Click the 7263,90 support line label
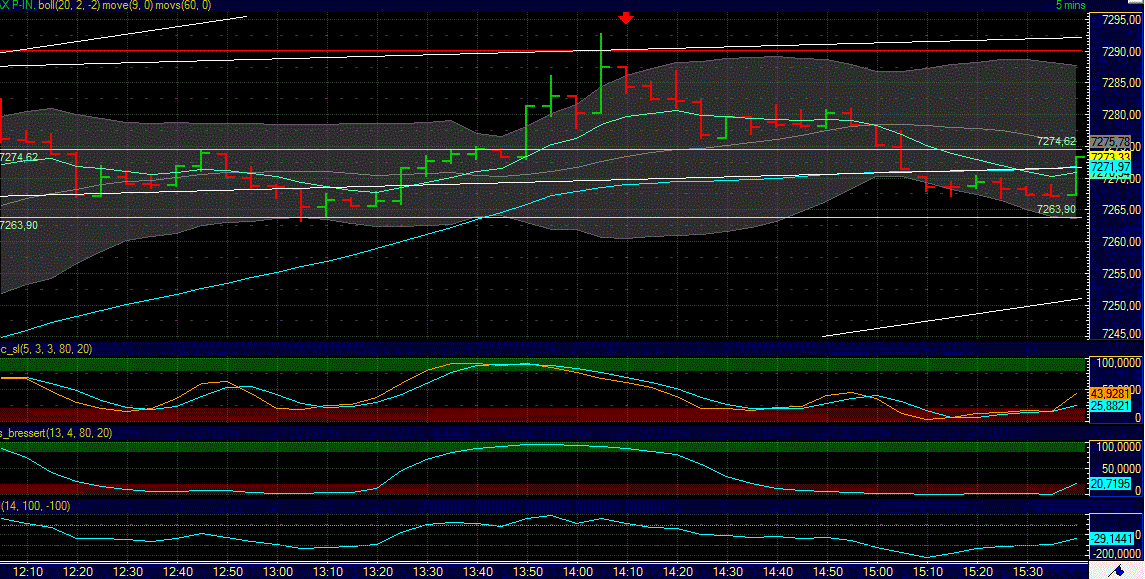Viewport: 1145px width, 579px height. 1055,210
